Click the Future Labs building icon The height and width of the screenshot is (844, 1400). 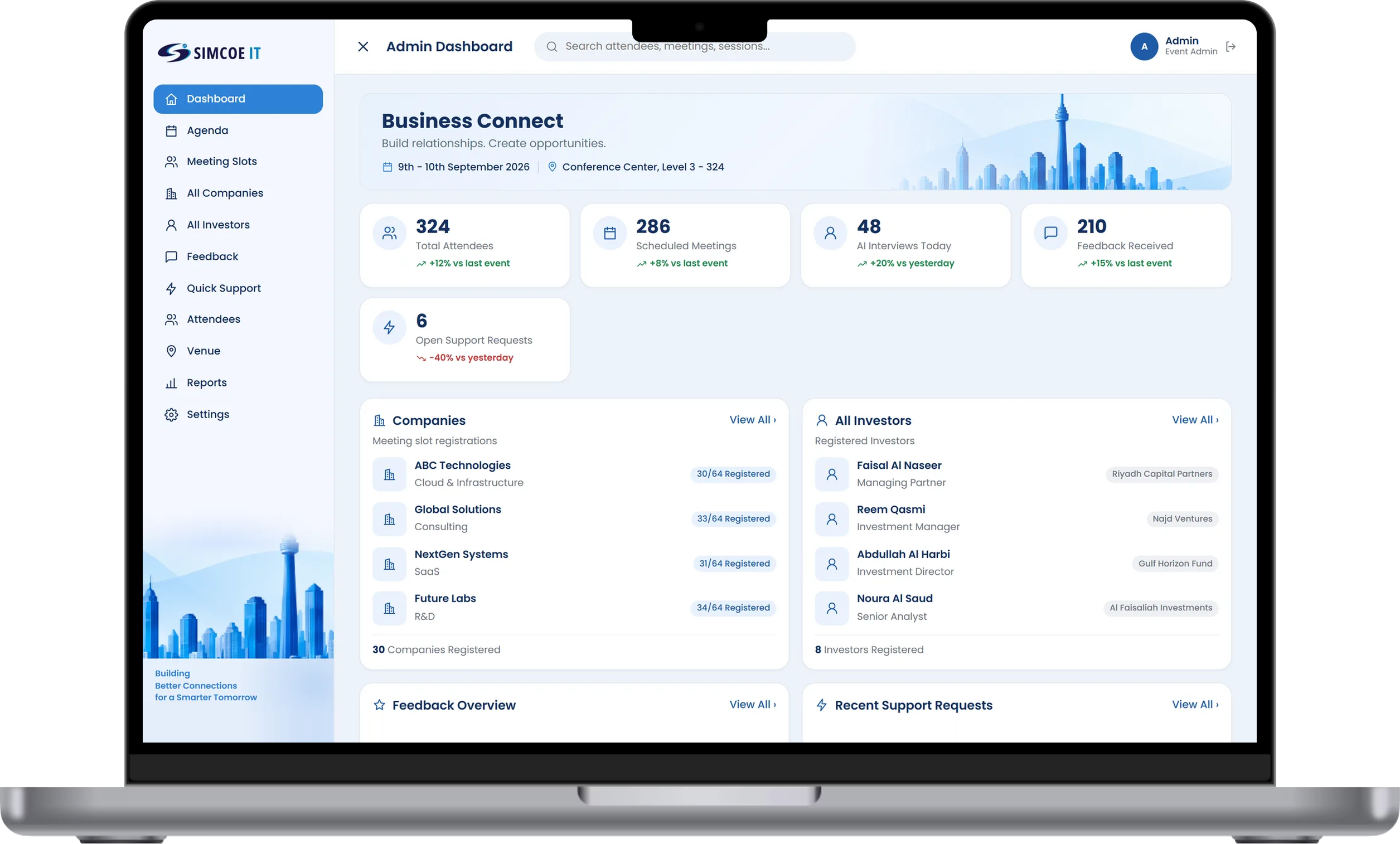[x=389, y=608]
